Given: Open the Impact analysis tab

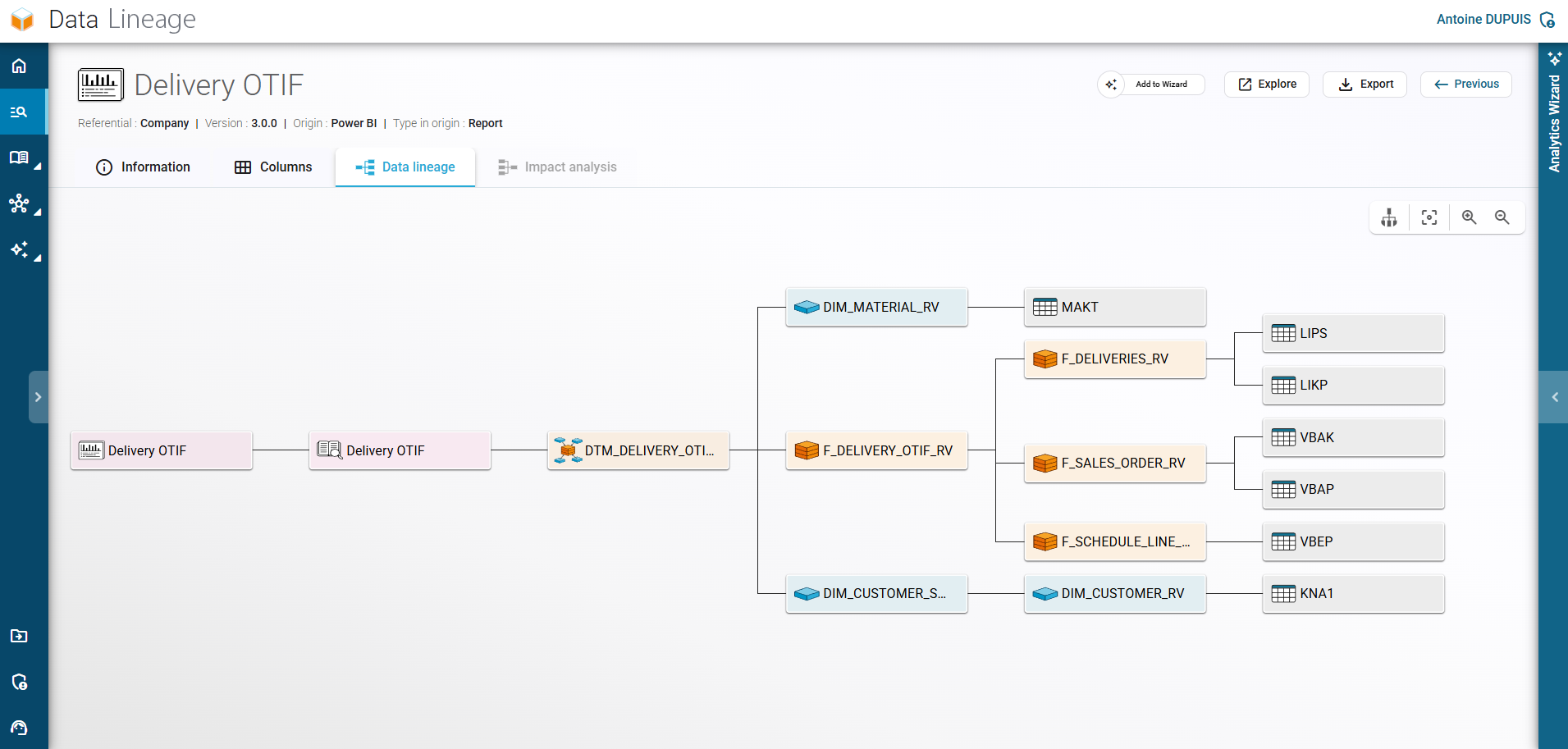Looking at the screenshot, I should [557, 167].
